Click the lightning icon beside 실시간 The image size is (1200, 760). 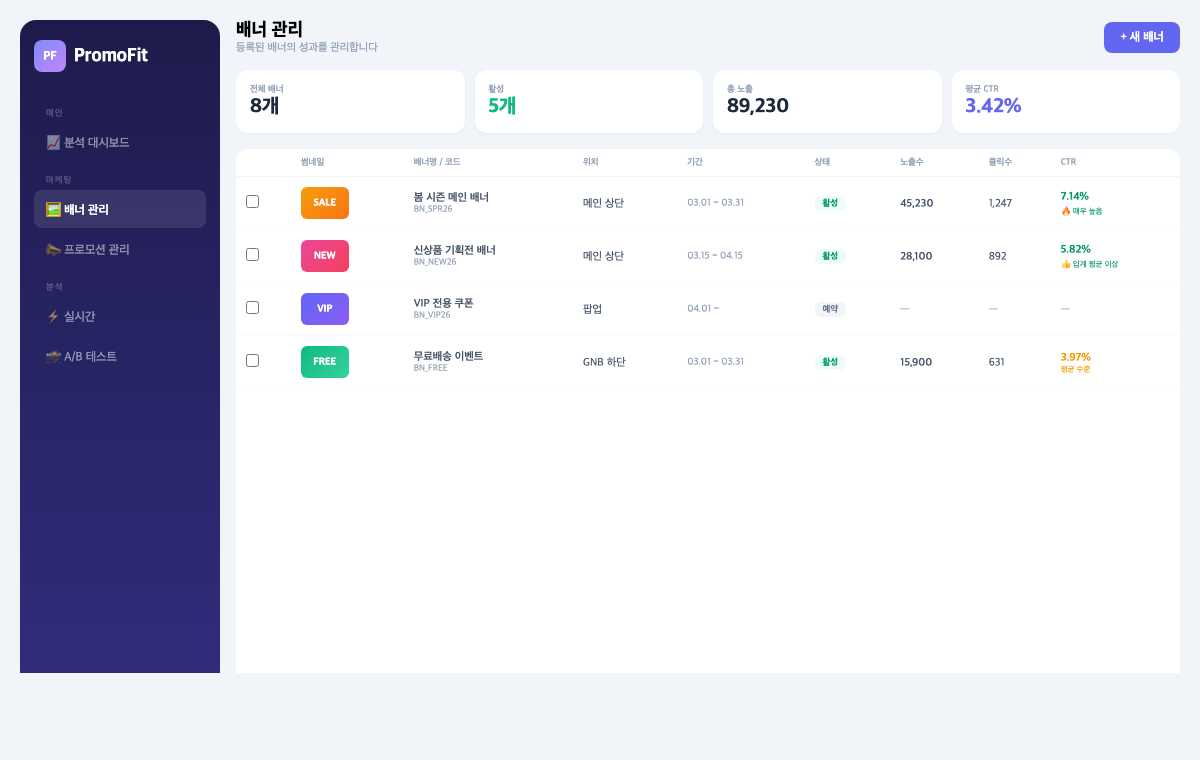click(x=53, y=316)
